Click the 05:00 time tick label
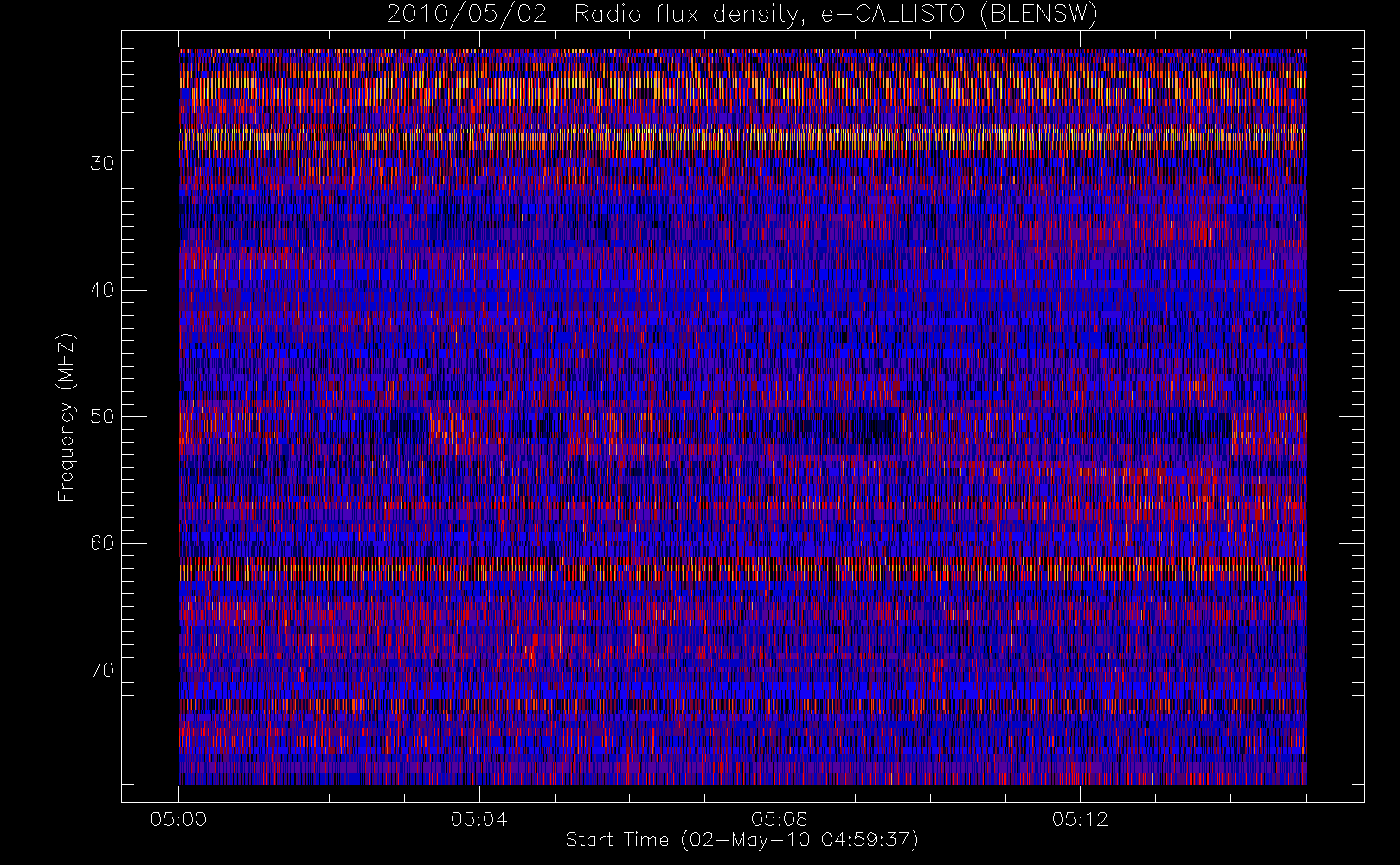Screen dimensions: 1400x865 tap(178, 819)
